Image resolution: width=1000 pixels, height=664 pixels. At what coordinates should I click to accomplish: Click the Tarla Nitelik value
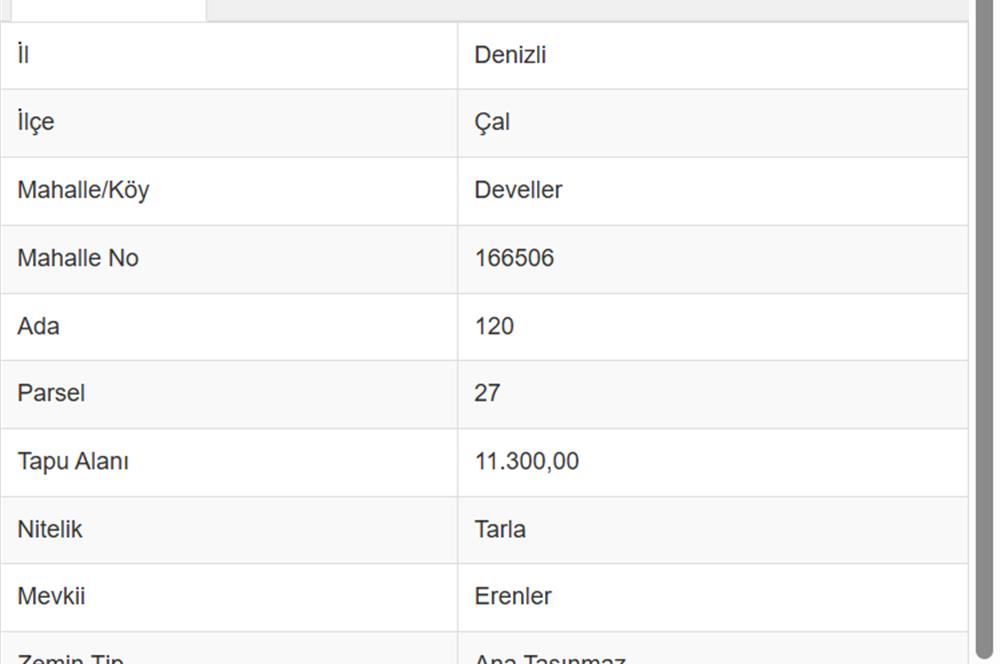click(x=500, y=529)
